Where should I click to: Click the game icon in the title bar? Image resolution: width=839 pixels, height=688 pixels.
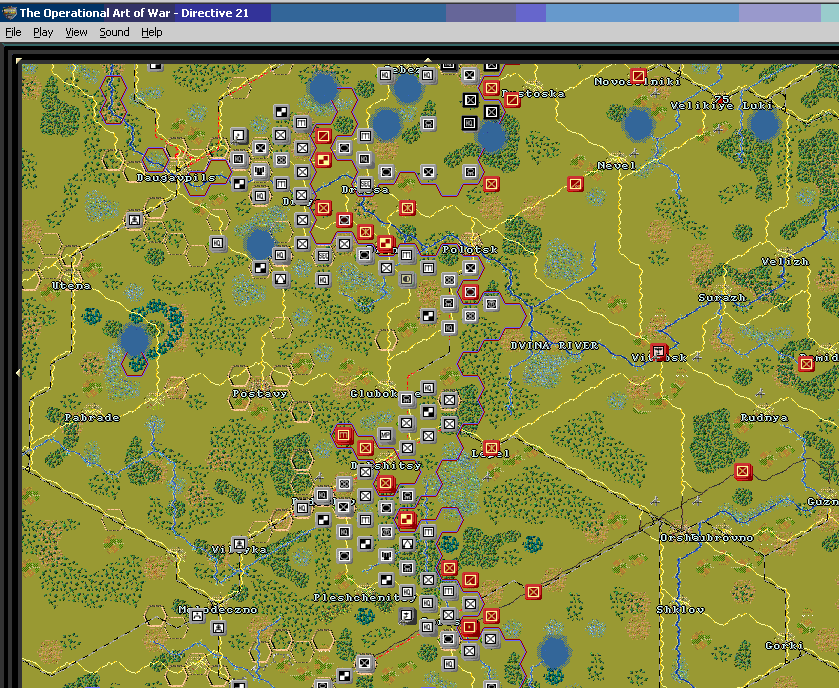(x=9, y=12)
